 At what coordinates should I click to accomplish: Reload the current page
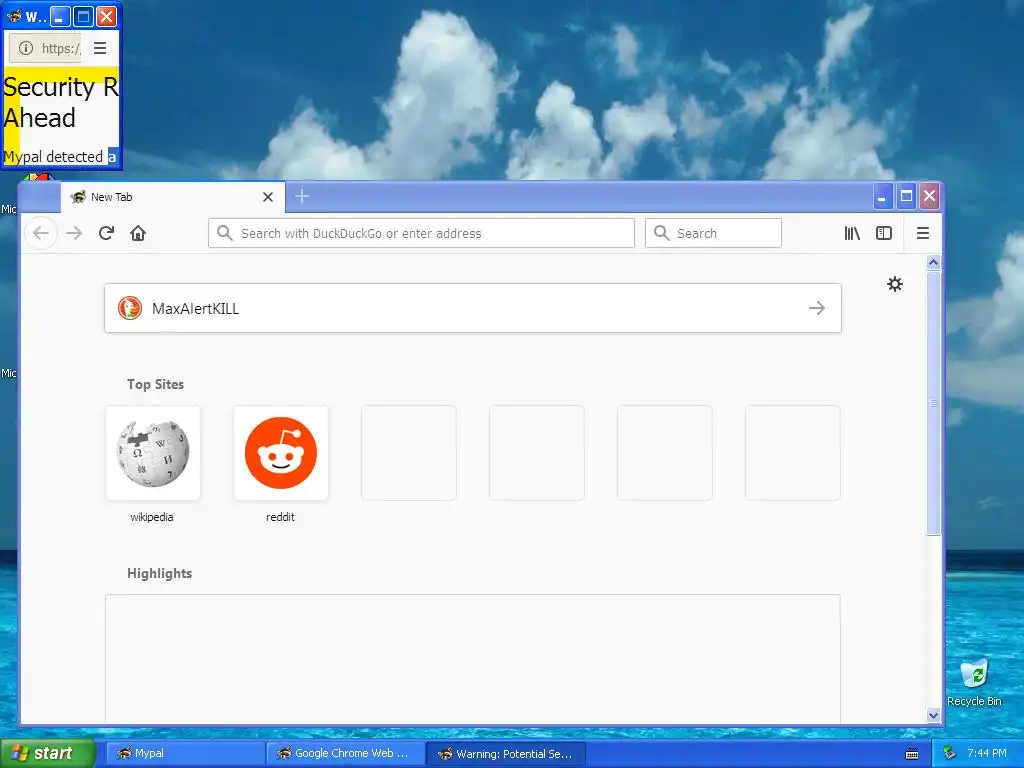106,233
